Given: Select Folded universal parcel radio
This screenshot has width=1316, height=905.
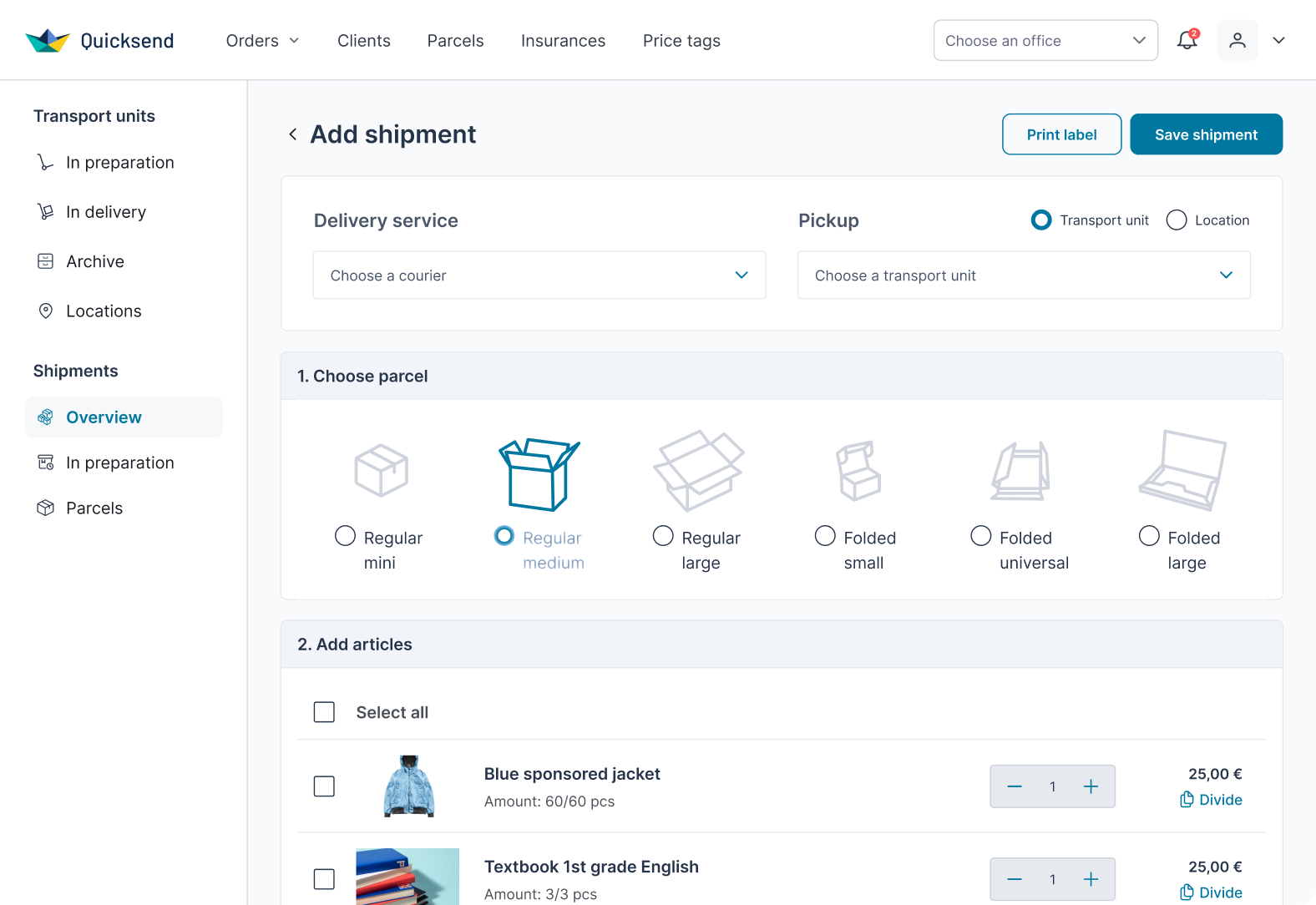Looking at the screenshot, I should coord(980,535).
